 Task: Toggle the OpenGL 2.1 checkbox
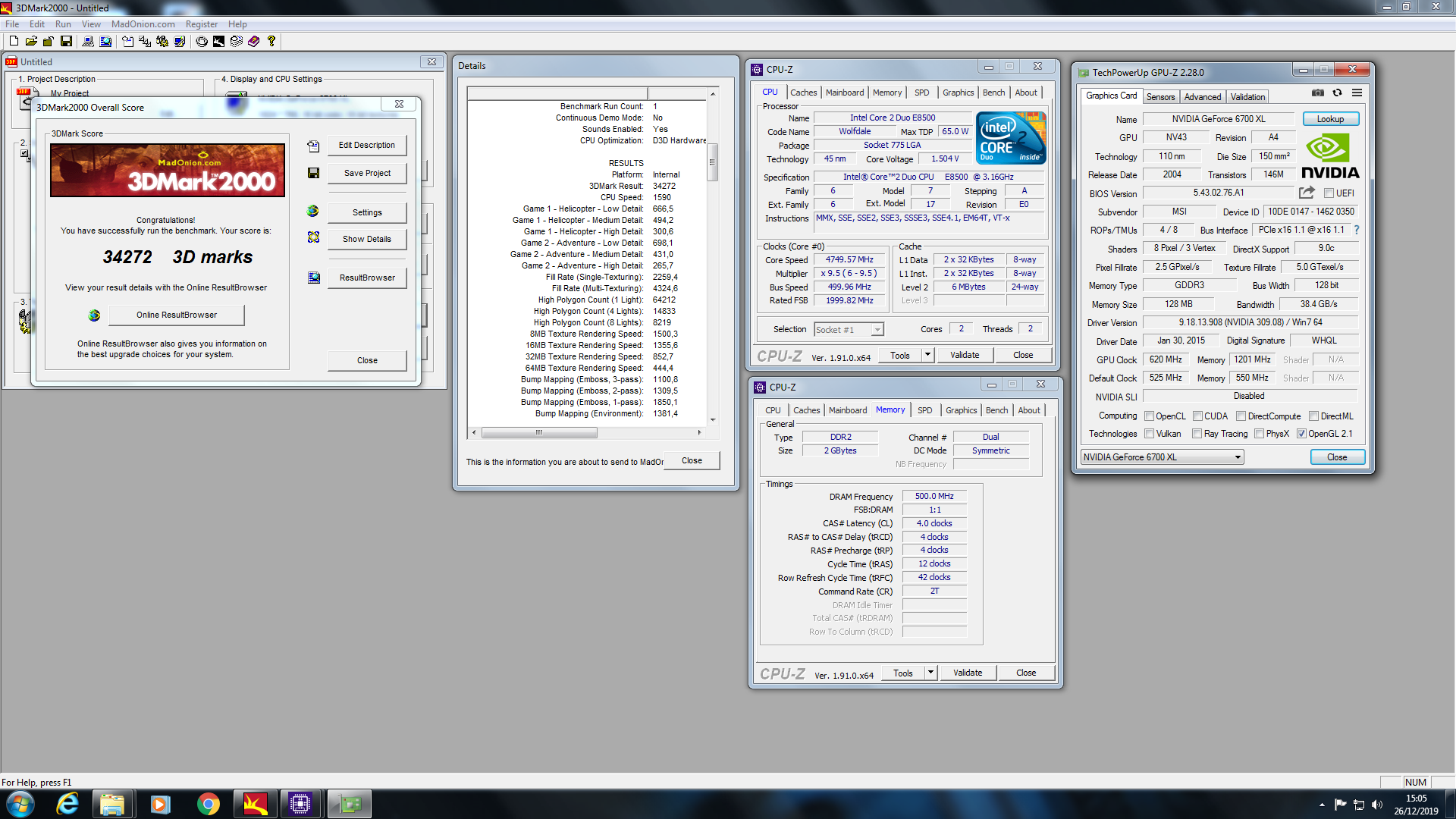pos(1301,434)
